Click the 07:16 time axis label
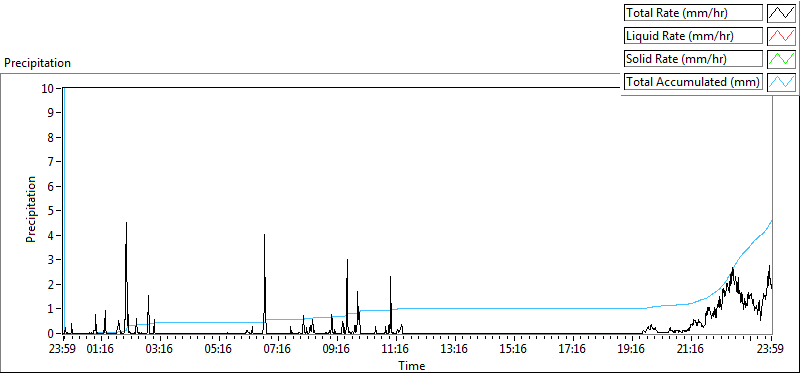This screenshot has width=800, height=373. pyautogui.click(x=277, y=350)
